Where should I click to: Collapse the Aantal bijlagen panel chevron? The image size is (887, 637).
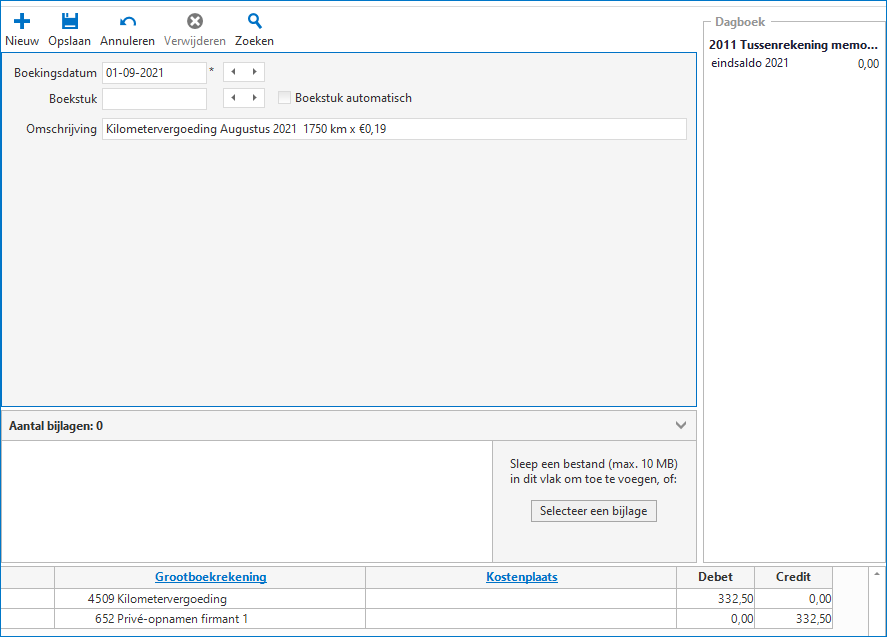pyautogui.click(x=681, y=425)
